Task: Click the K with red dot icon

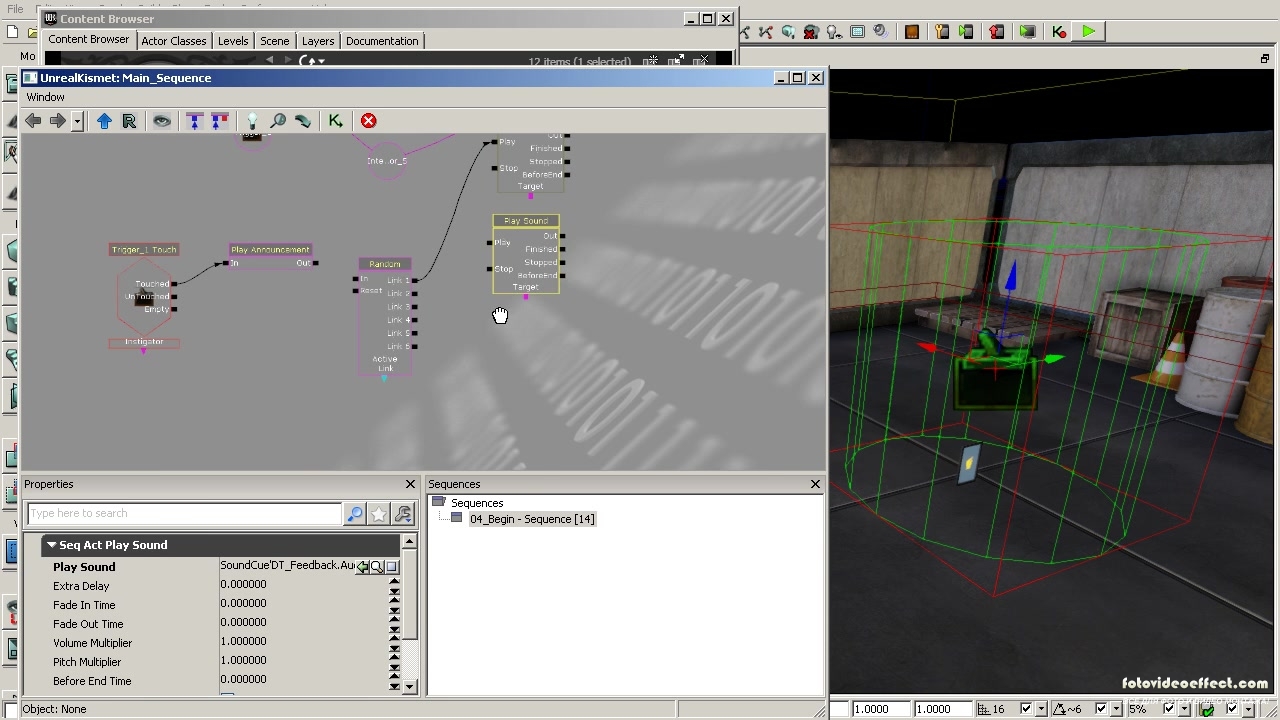Action: pos(1059,32)
